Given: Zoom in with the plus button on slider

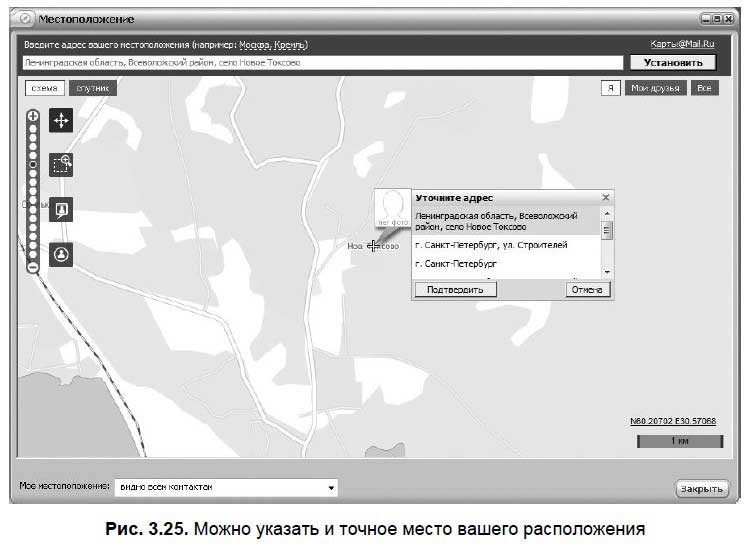Looking at the screenshot, I should [32, 116].
